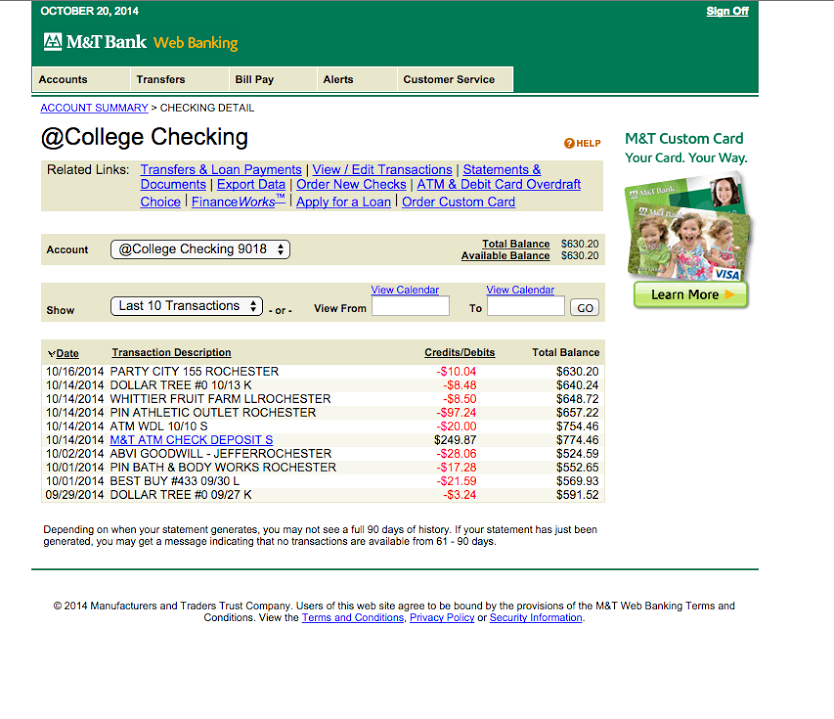Click the -$97.24 debit amount
The height and width of the screenshot is (719, 834).
coord(456,413)
